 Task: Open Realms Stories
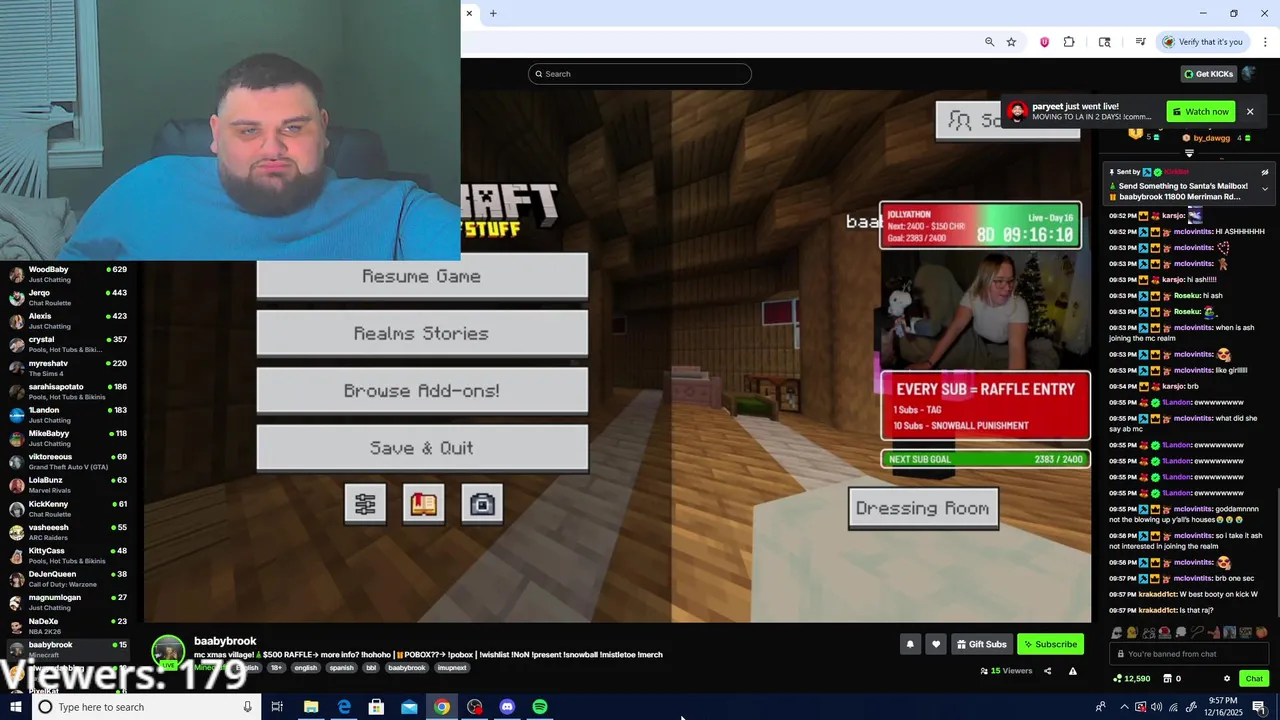[x=422, y=333]
